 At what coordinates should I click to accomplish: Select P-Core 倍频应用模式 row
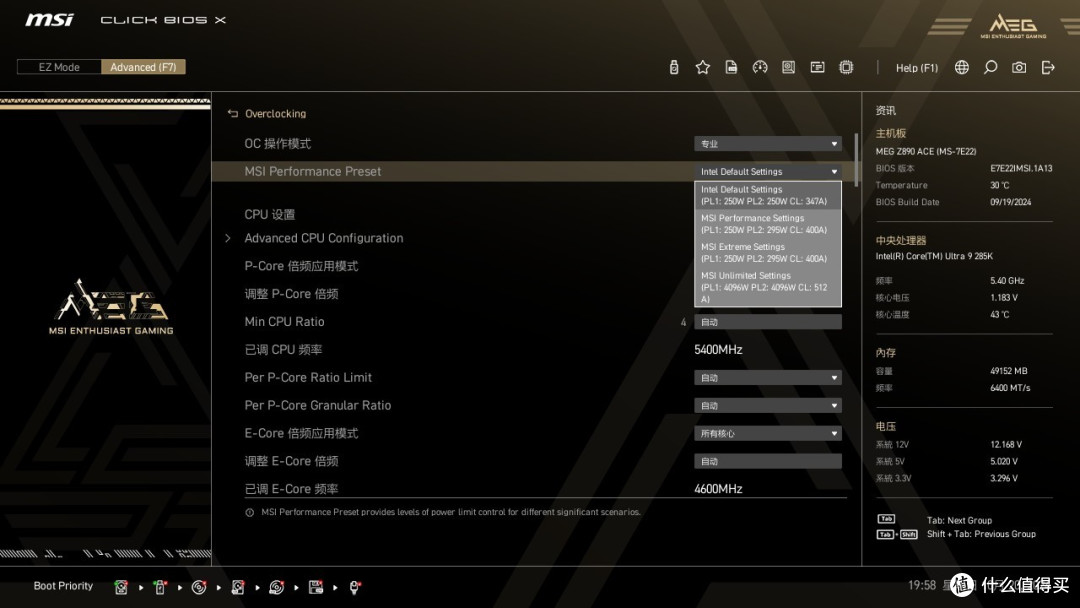[301, 266]
